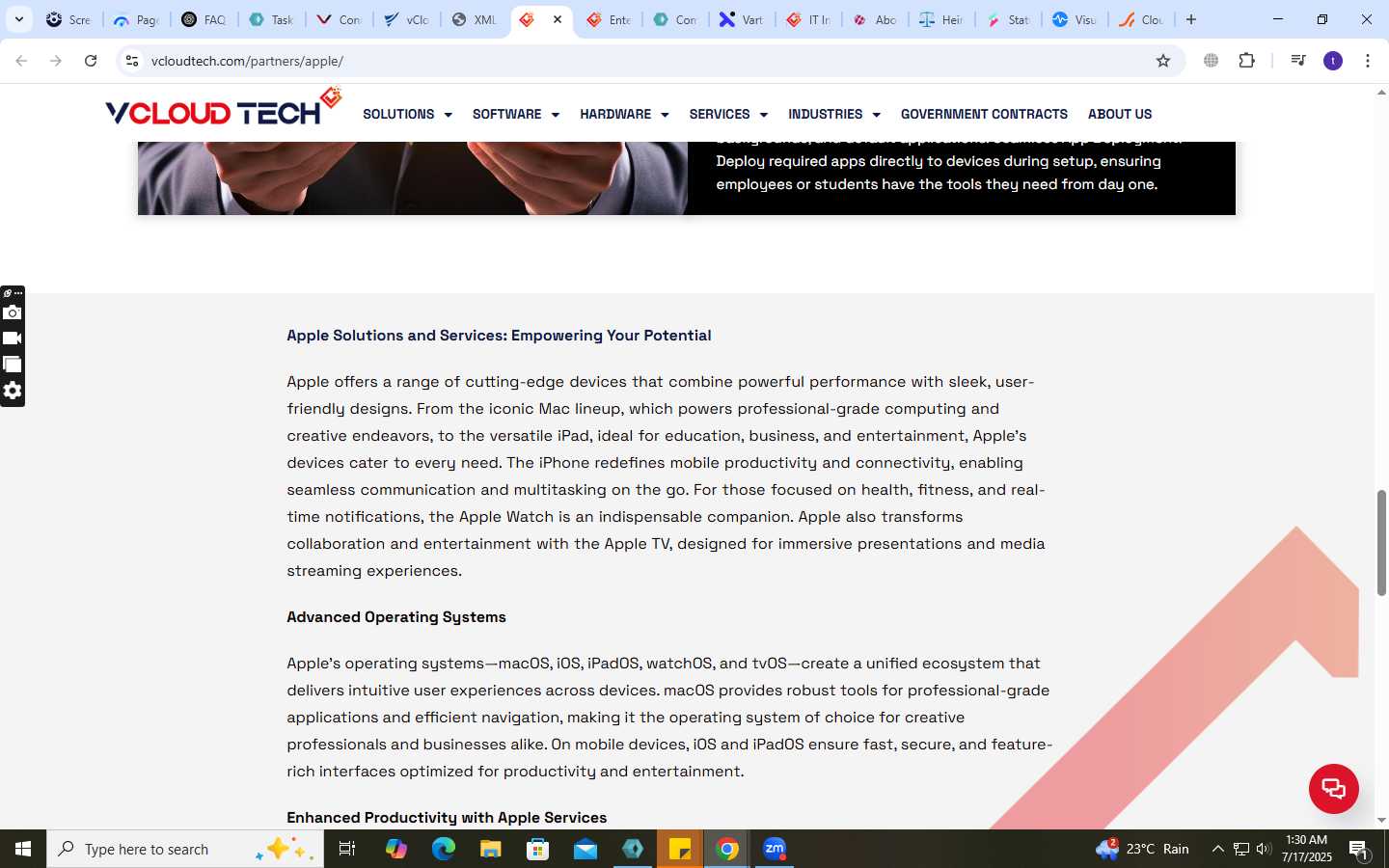Open Task View on taskbar
The height and width of the screenshot is (868, 1389).
pos(347,849)
